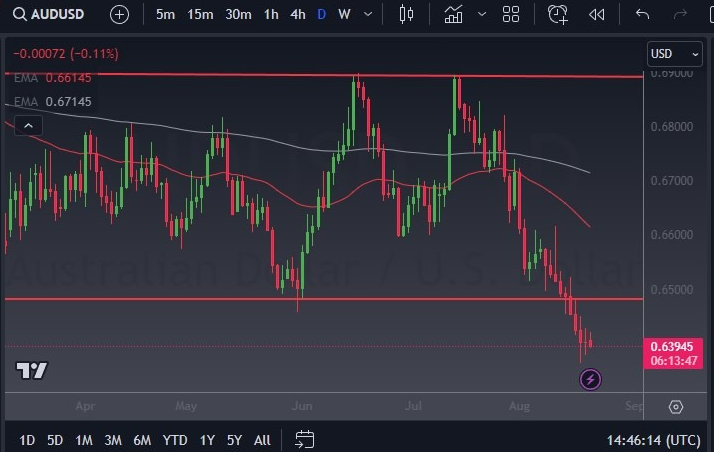Create an alert with the alarm clock icon
Image resolution: width=714 pixels, height=452 pixels.
557,15
